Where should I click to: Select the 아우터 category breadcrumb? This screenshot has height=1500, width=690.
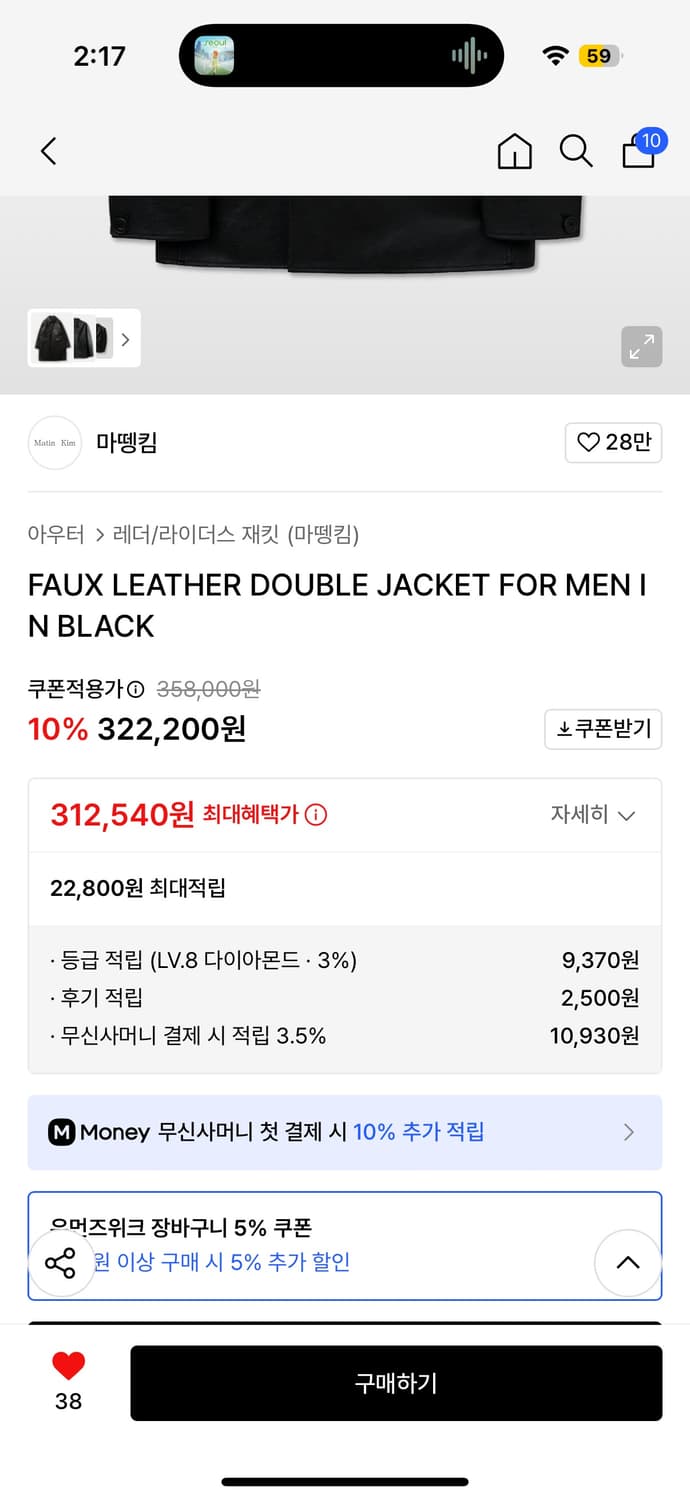[53, 536]
